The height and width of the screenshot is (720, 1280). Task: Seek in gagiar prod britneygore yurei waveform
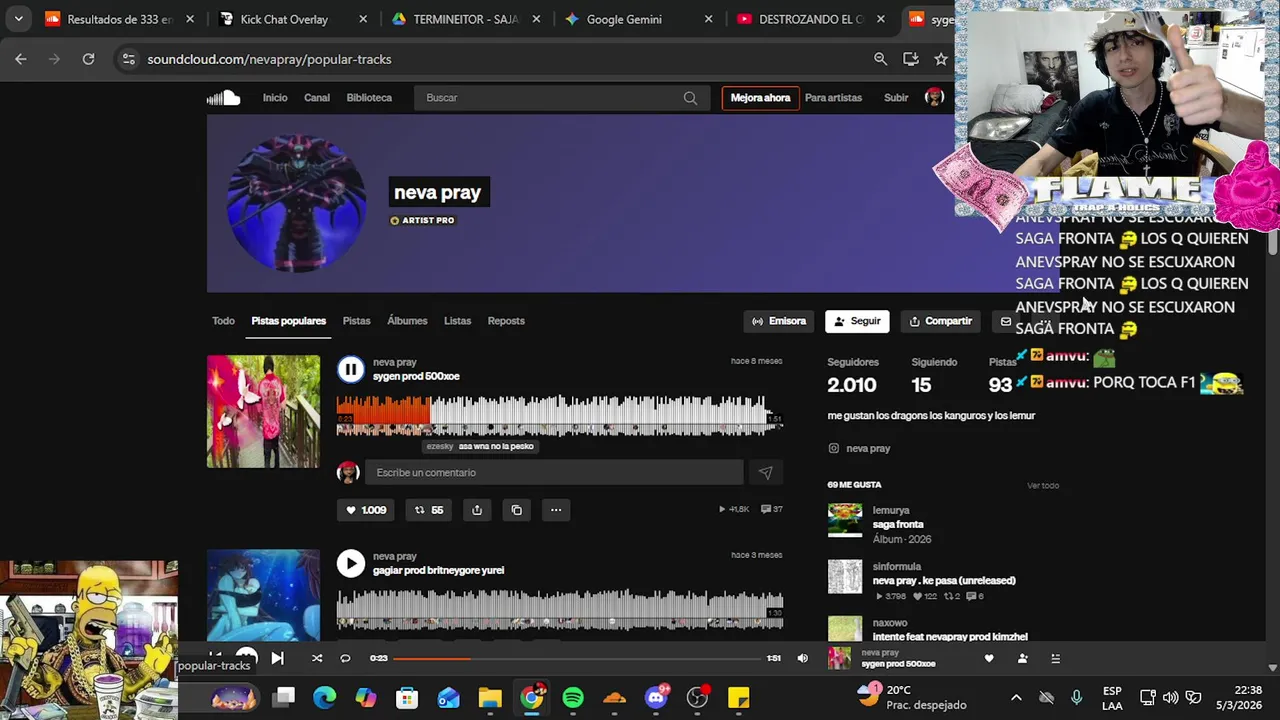[x=560, y=610]
